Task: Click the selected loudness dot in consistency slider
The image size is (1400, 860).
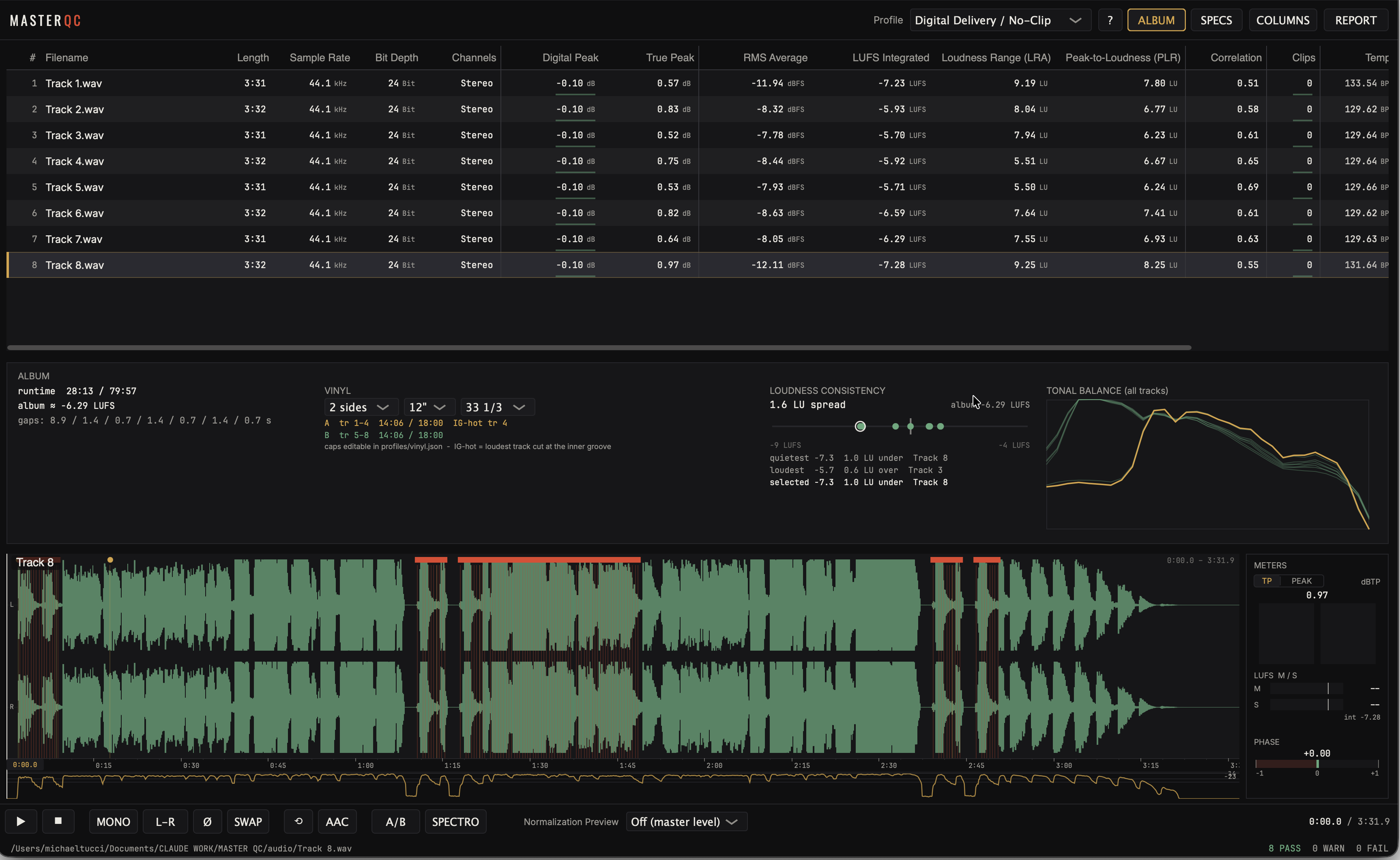Action: [x=860, y=427]
